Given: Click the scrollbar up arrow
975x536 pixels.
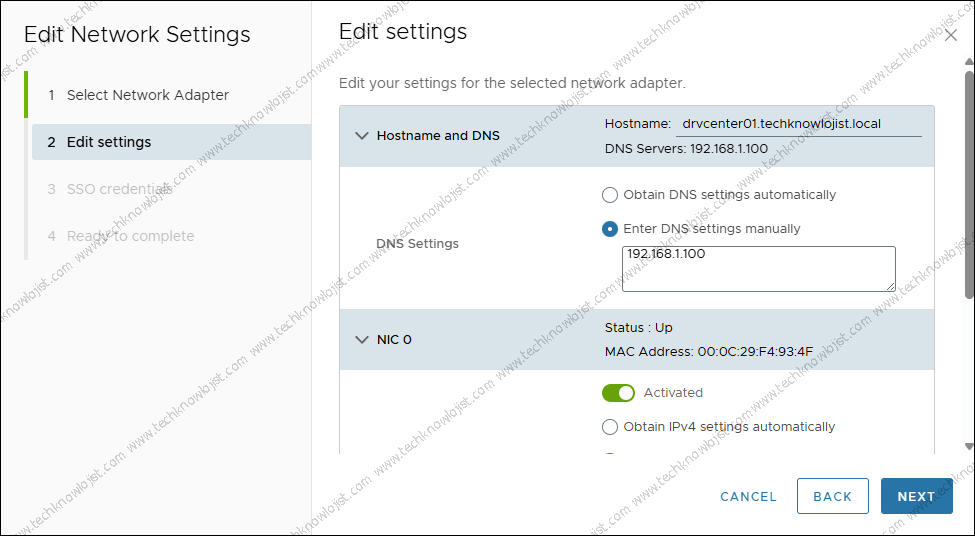Looking at the screenshot, I should pyautogui.click(x=969, y=62).
